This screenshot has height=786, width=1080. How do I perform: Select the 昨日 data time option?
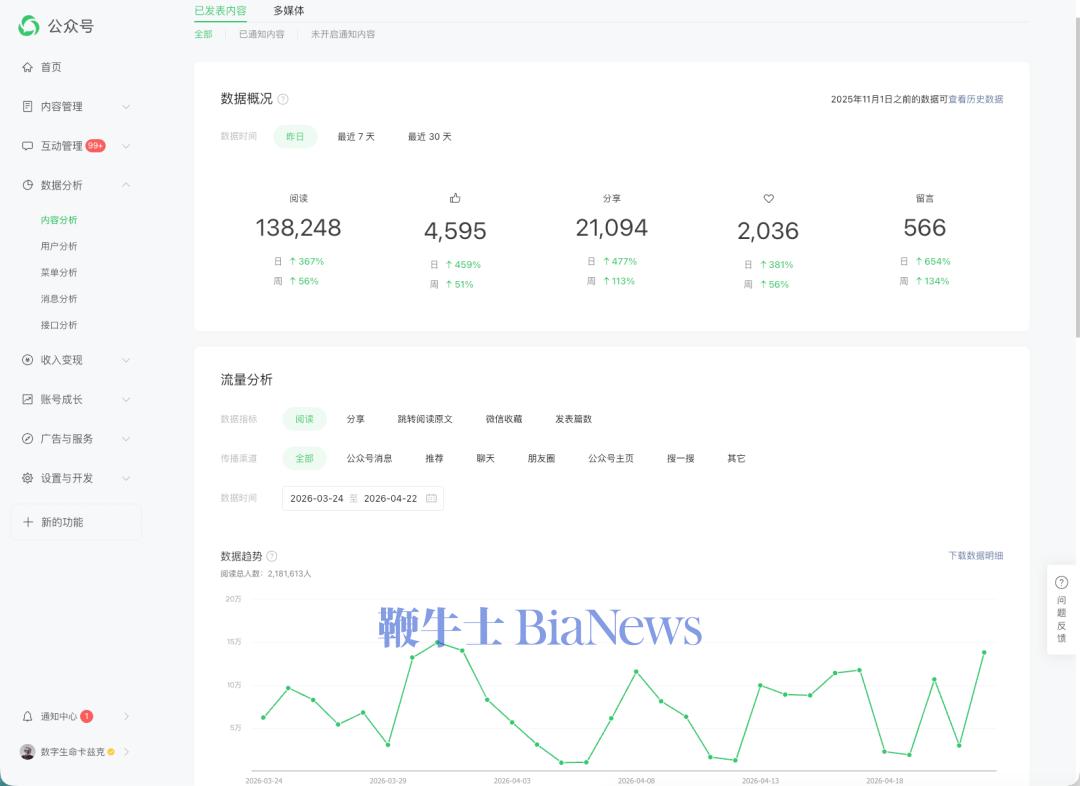click(295, 137)
